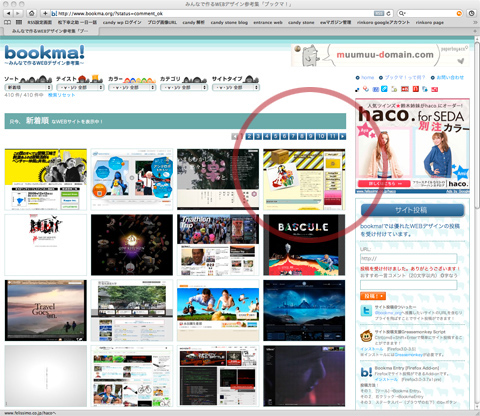Go to page 5 in pagination
480x416 pixels.
[x=275, y=136]
